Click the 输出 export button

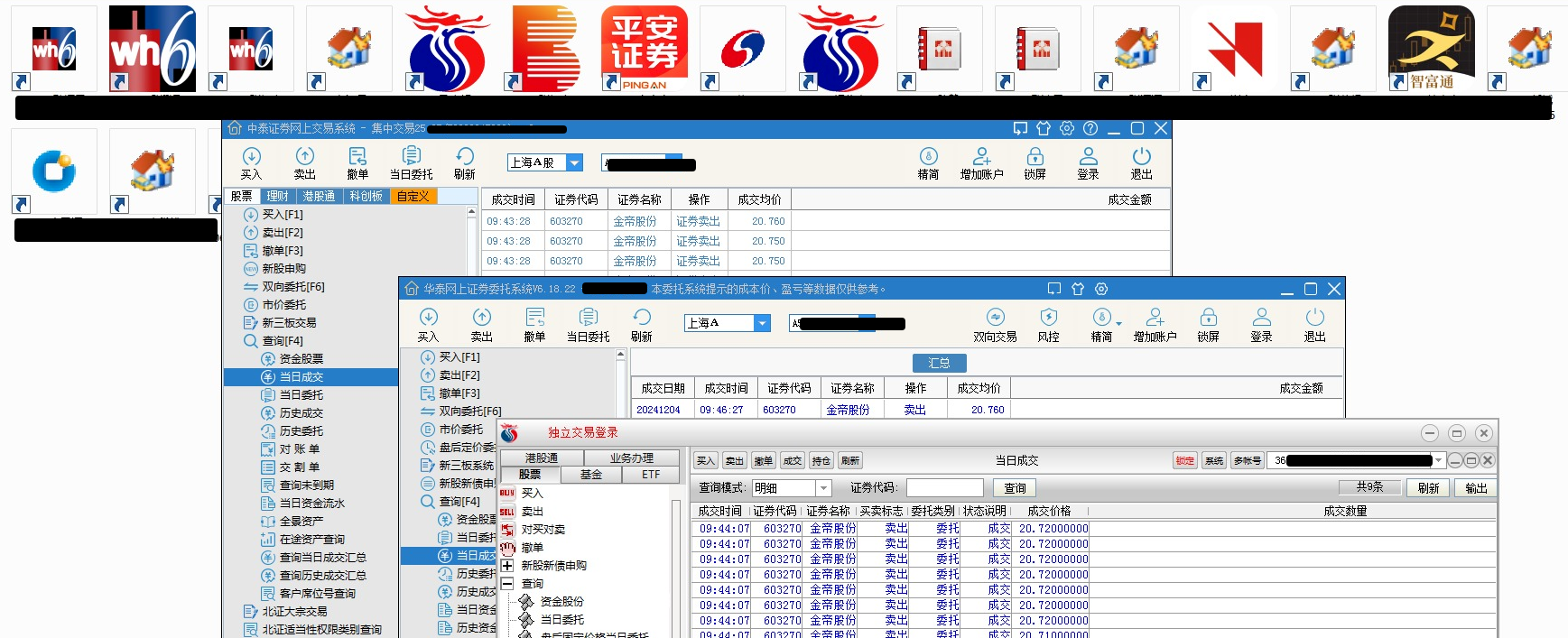click(1476, 488)
